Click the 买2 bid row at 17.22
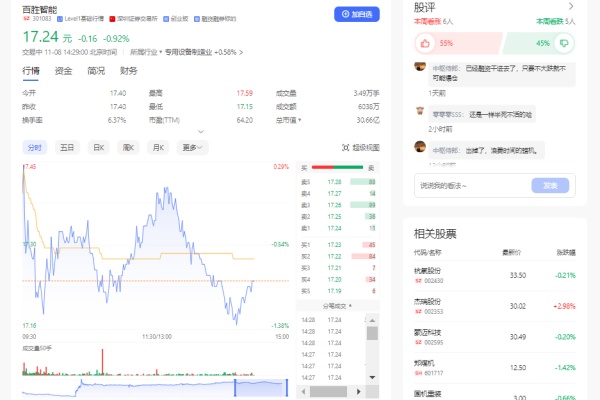This screenshot has width=600, height=400. [x=338, y=256]
